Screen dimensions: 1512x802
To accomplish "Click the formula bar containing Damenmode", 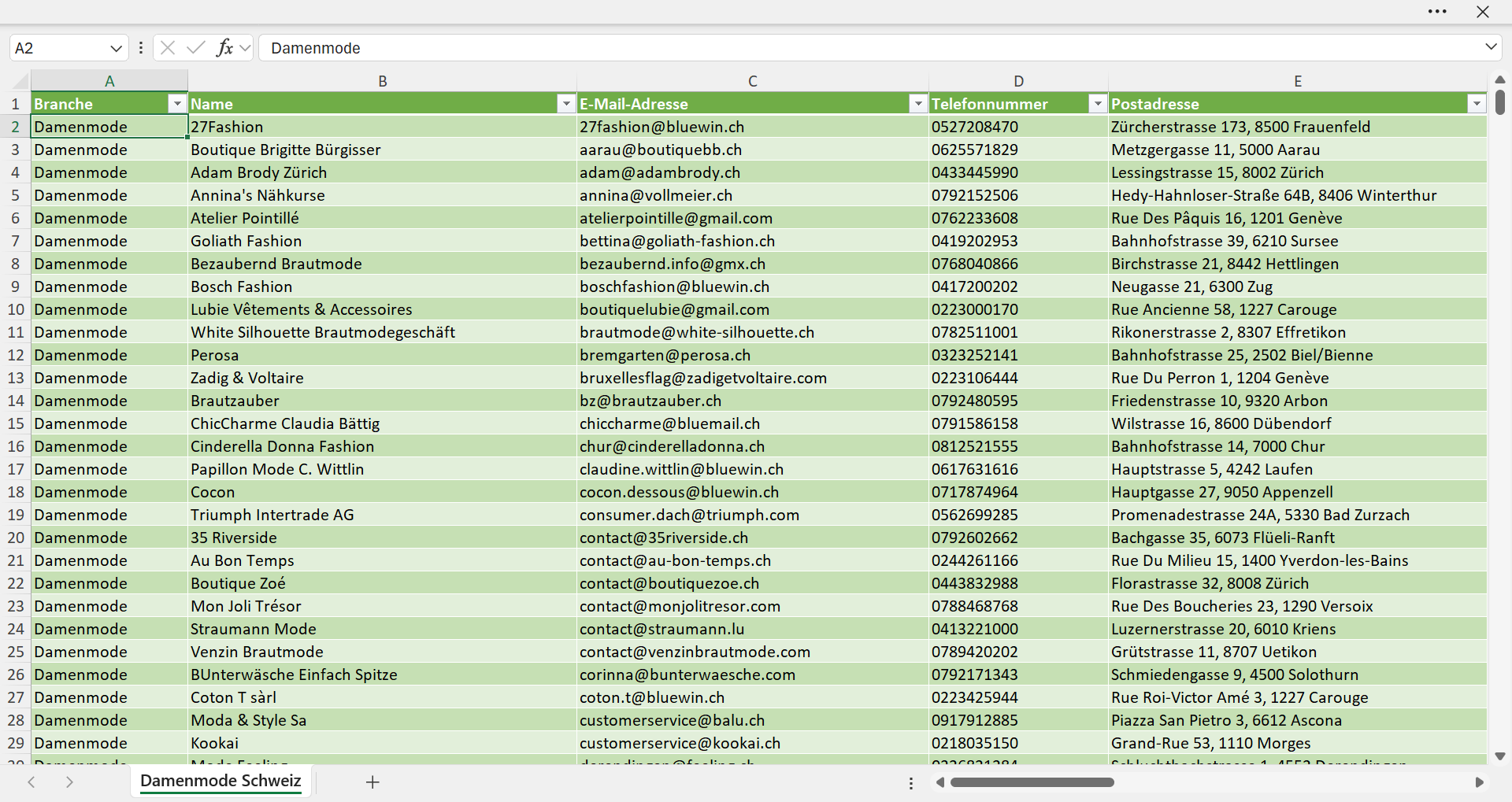I will (870, 48).
